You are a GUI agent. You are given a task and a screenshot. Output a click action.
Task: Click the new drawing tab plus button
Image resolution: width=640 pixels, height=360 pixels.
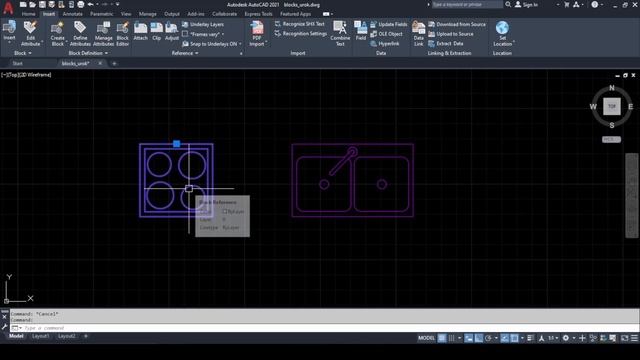(114, 63)
